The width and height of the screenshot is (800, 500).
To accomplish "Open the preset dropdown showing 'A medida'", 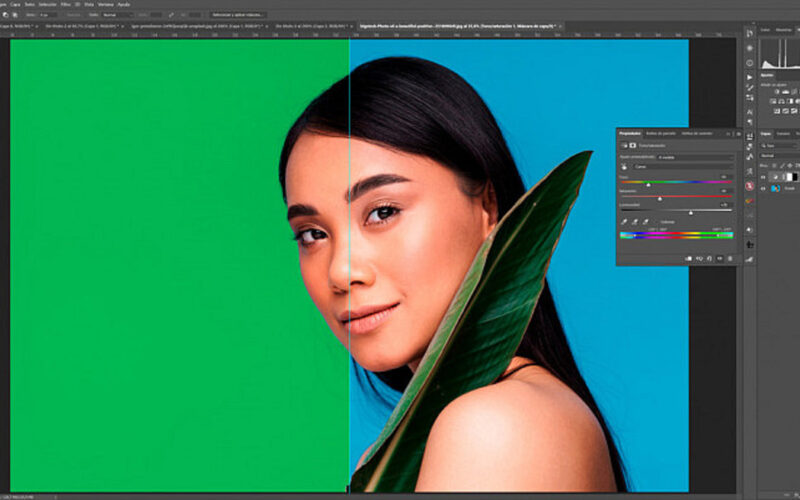I will pyautogui.click(x=696, y=158).
